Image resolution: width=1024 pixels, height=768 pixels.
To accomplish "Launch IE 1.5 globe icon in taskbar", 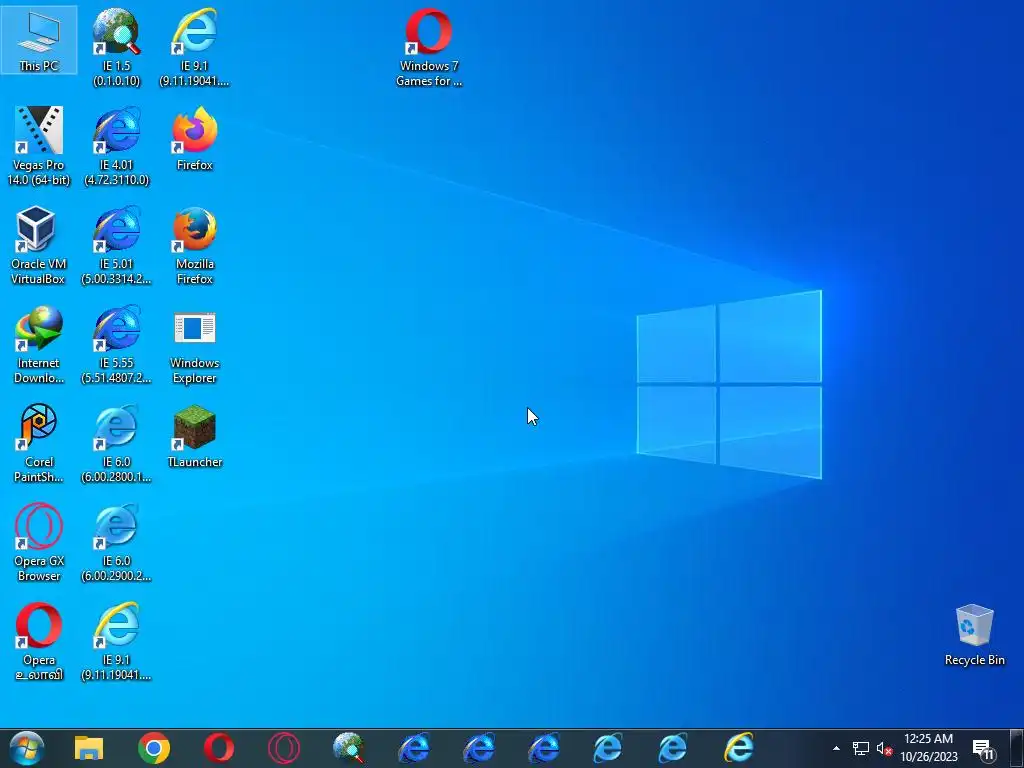I will click(x=349, y=748).
